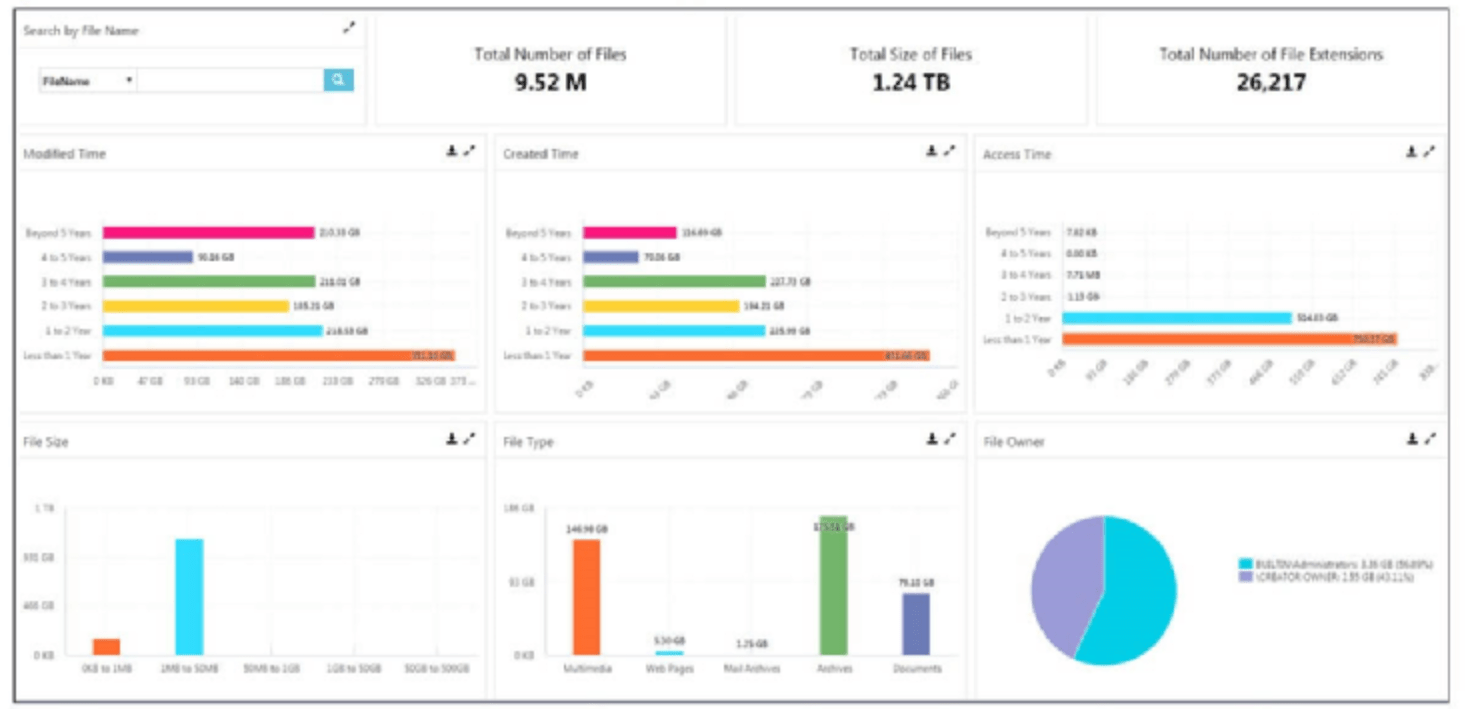Screen dimensions: 1465x709
Task: Click the small Web Pages bar in File Type
Action: [668, 653]
